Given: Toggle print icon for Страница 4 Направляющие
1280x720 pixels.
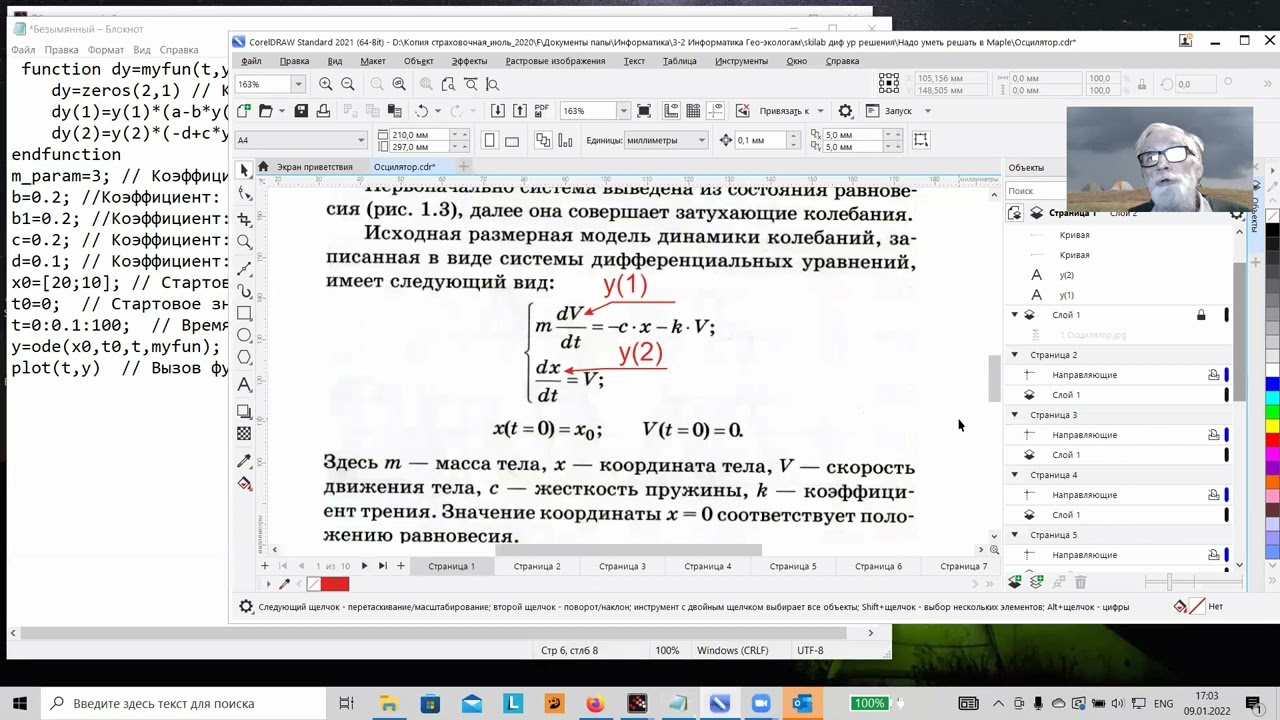Looking at the screenshot, I should [1213, 495].
